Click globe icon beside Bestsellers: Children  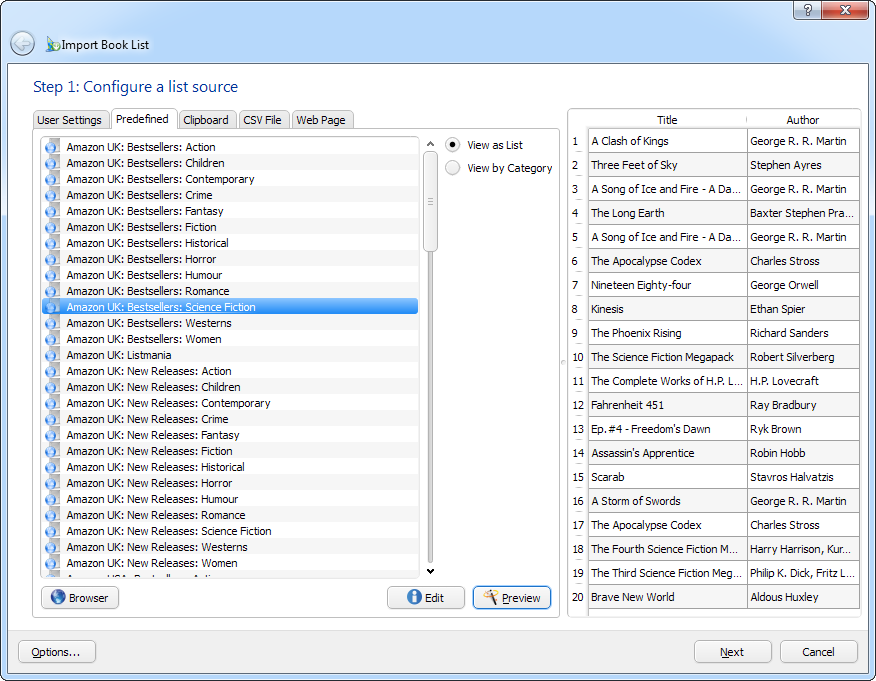coord(52,163)
